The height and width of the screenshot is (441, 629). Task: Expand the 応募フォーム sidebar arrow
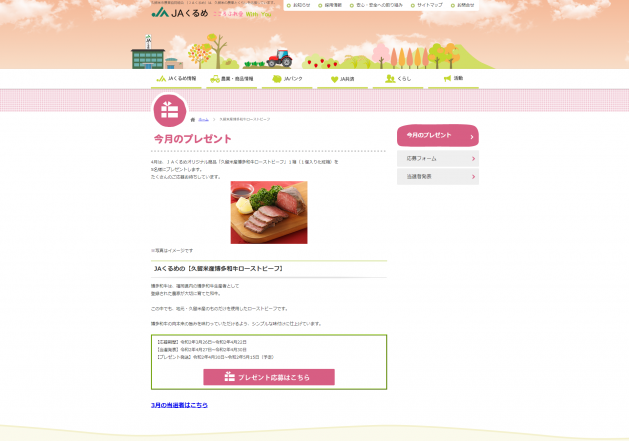473,159
